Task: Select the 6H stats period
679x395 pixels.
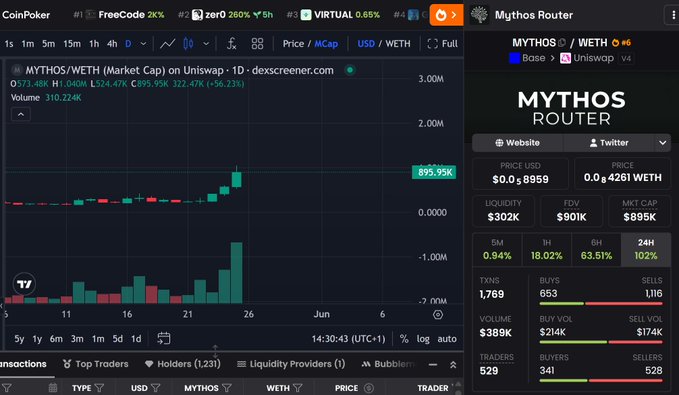Action: pos(596,249)
